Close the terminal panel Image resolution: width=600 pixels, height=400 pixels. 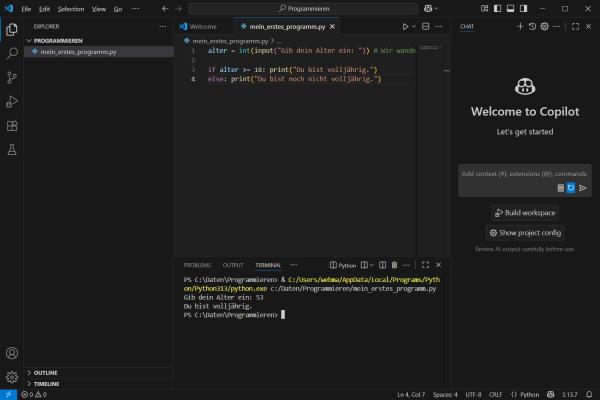coord(439,265)
